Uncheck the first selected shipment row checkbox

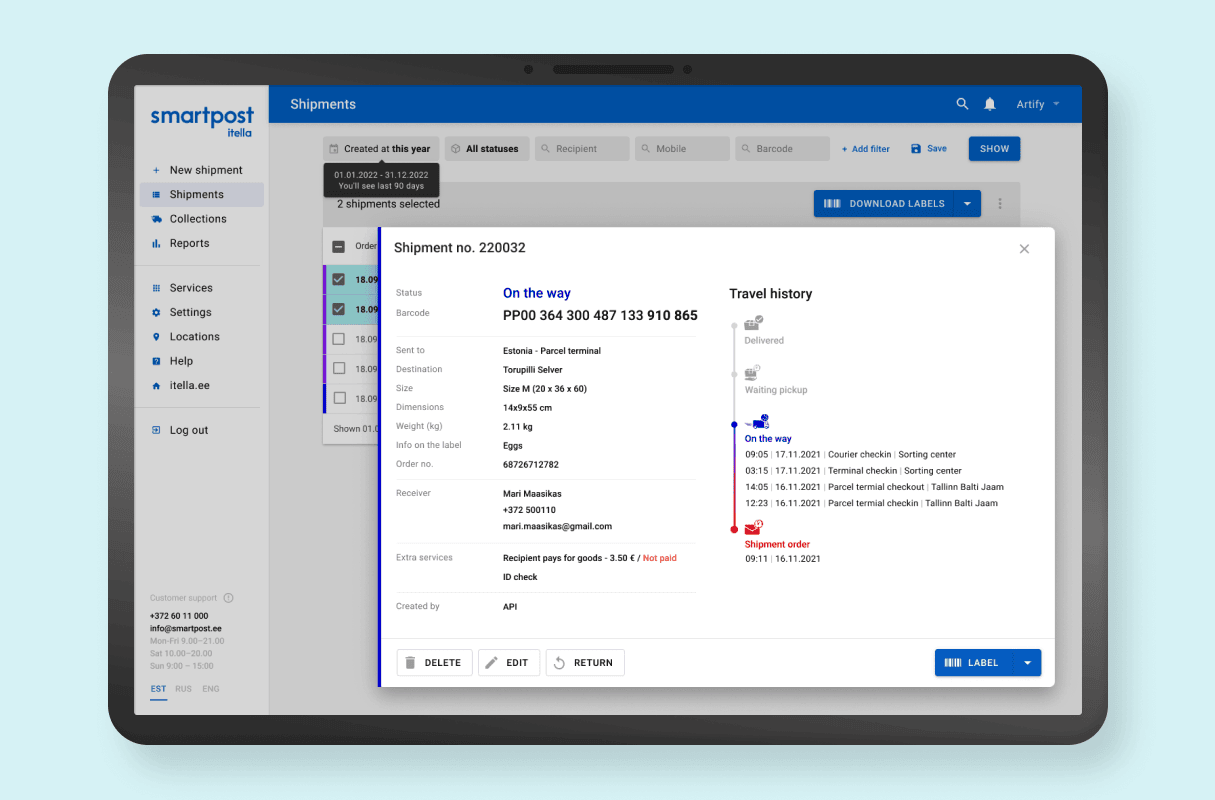339,280
